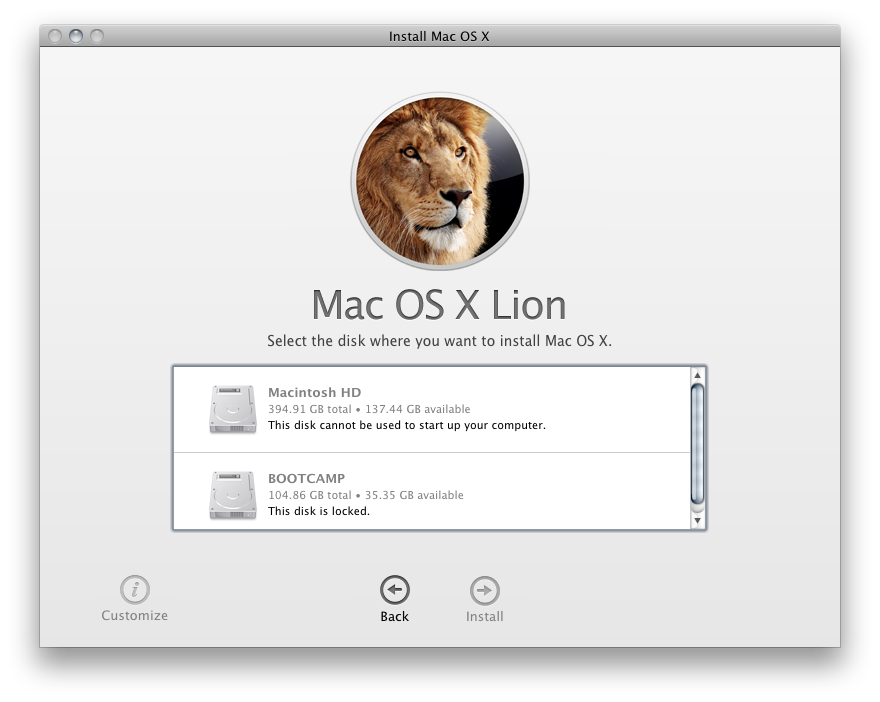Click the Install label

coord(484,616)
